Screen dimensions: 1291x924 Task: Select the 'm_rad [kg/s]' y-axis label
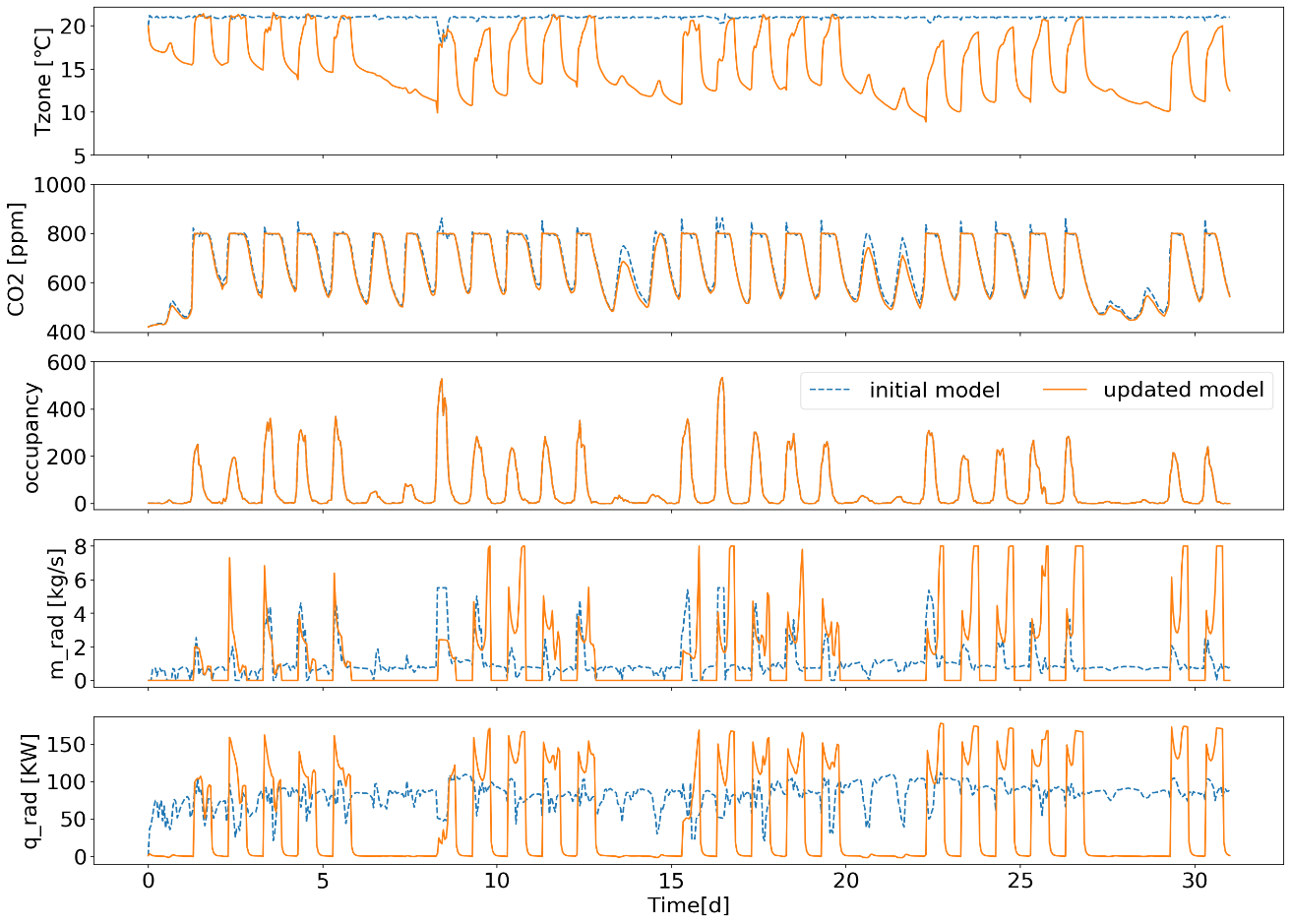(57, 613)
